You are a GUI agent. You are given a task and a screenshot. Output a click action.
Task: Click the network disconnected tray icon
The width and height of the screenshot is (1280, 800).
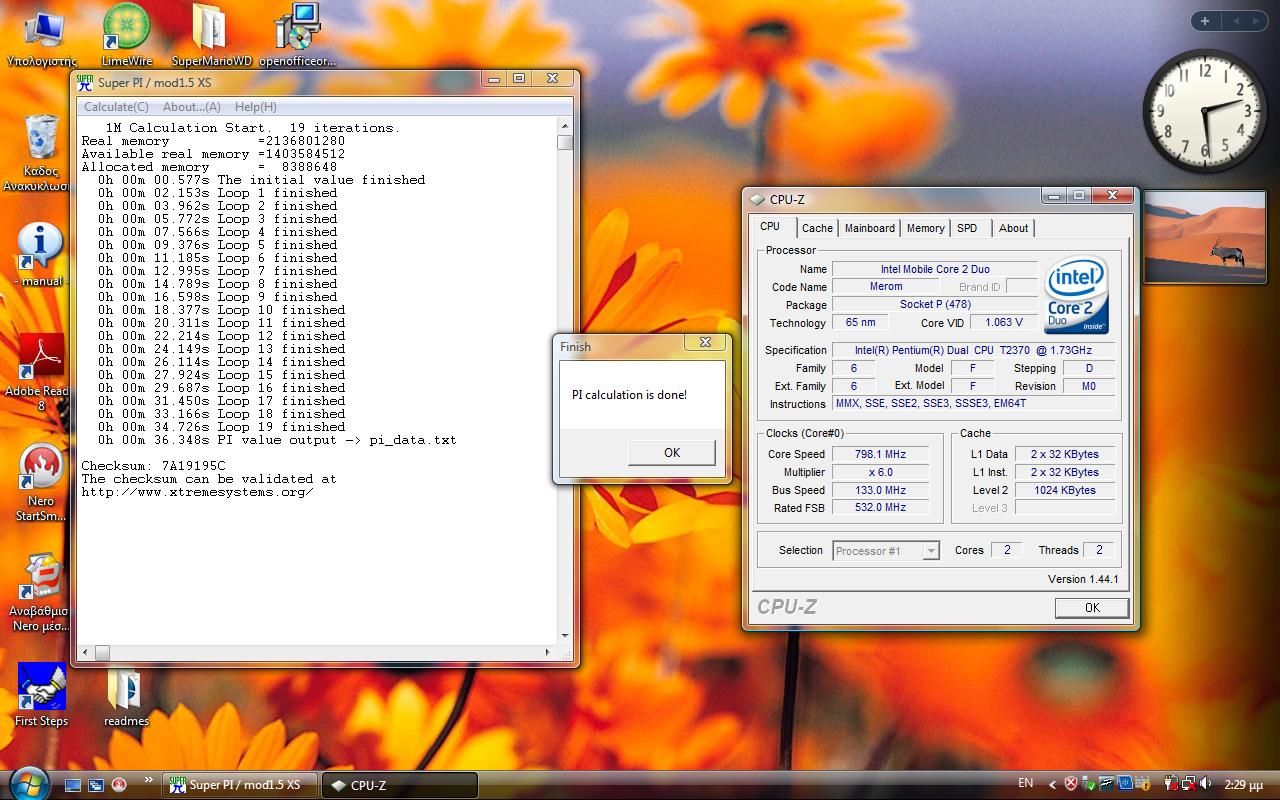pyautogui.click(x=1188, y=784)
